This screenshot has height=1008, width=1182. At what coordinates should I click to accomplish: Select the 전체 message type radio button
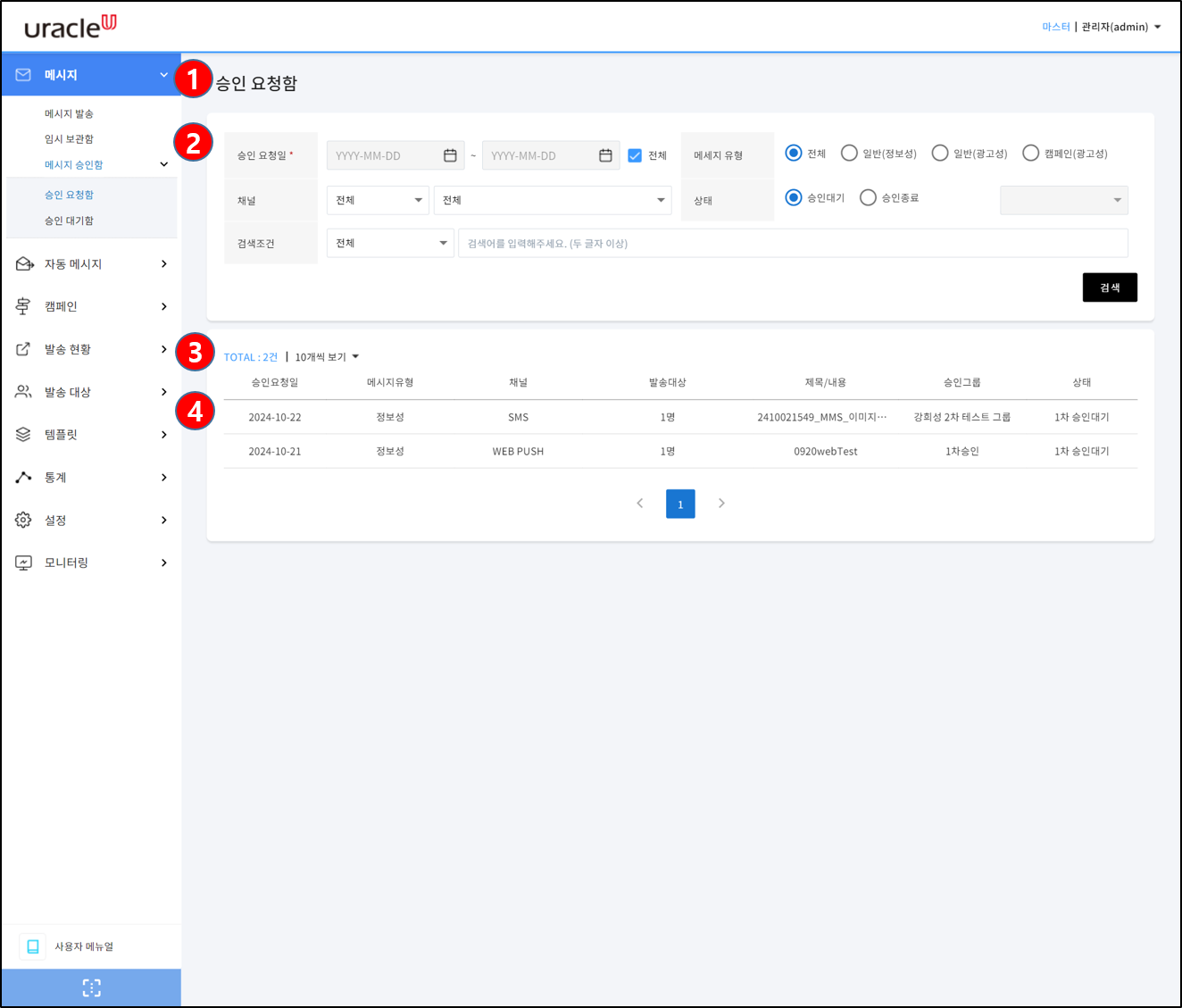(x=794, y=153)
